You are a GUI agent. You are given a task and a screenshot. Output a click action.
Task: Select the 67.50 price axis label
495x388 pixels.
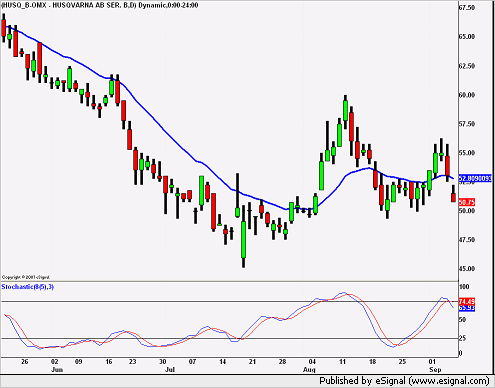[x=467, y=7]
